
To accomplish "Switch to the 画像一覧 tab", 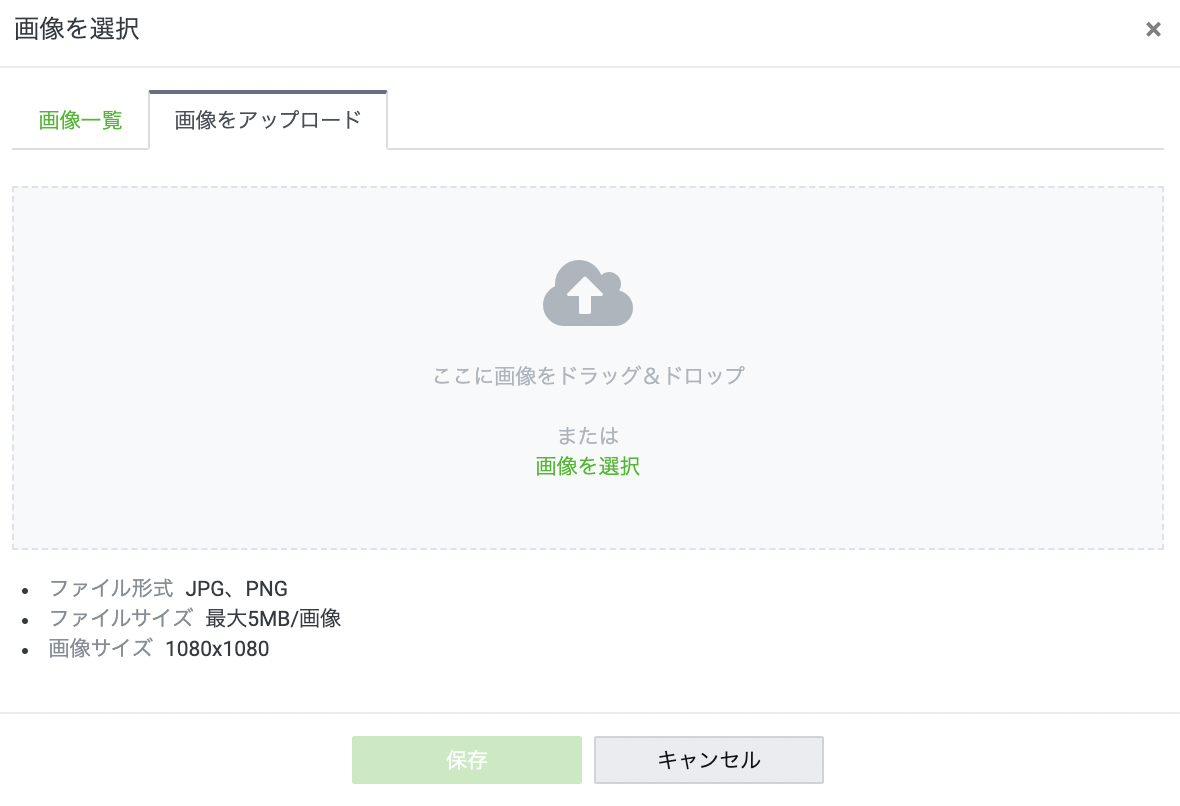I will click(80, 121).
